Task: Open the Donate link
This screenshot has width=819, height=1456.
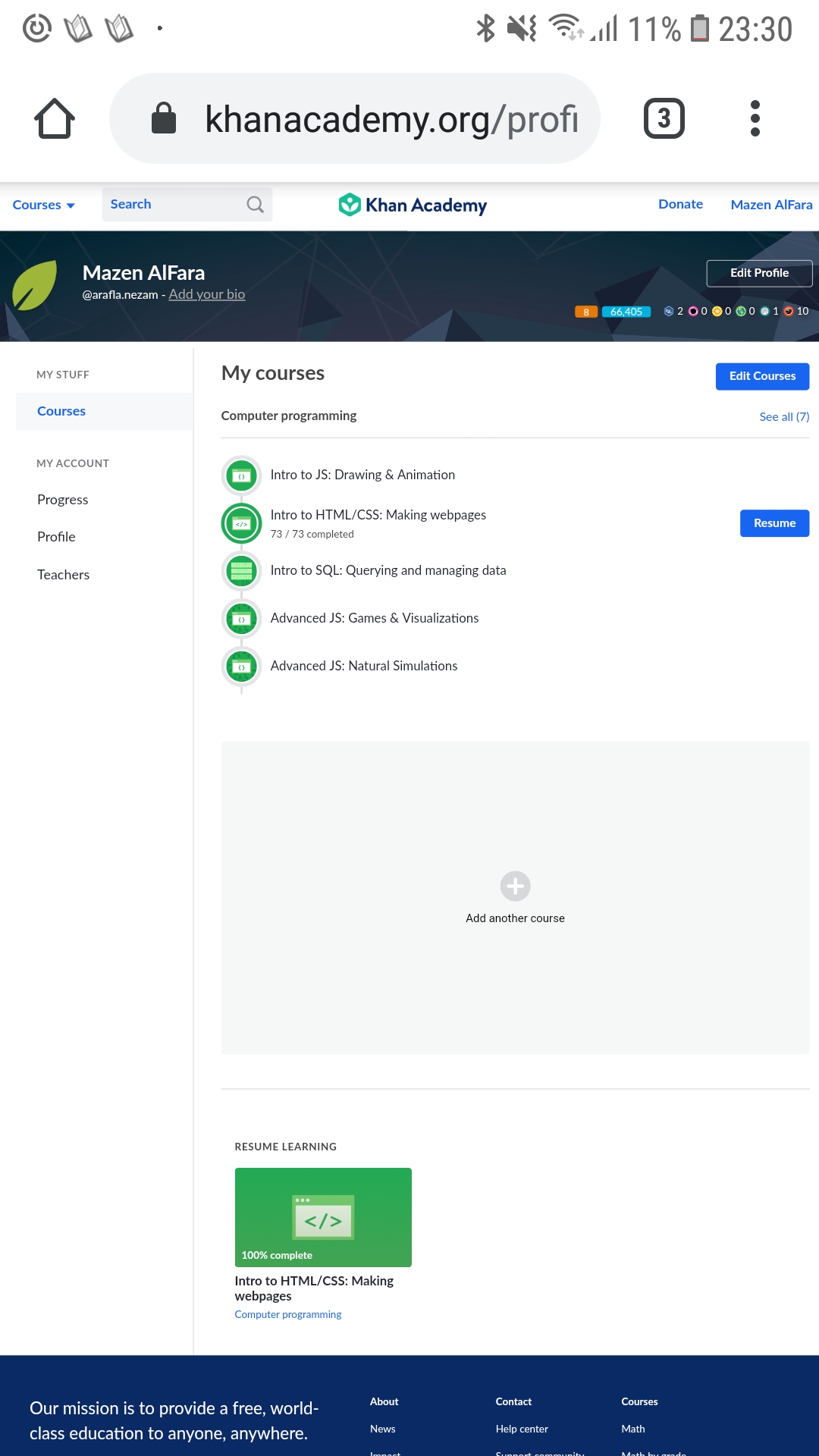Action: pos(680,204)
